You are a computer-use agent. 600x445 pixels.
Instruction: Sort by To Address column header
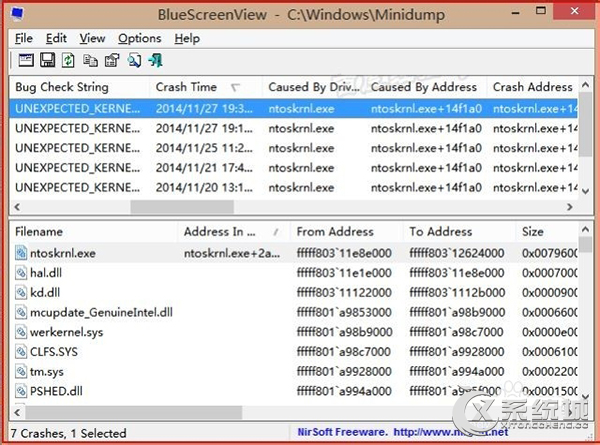[x=459, y=232]
